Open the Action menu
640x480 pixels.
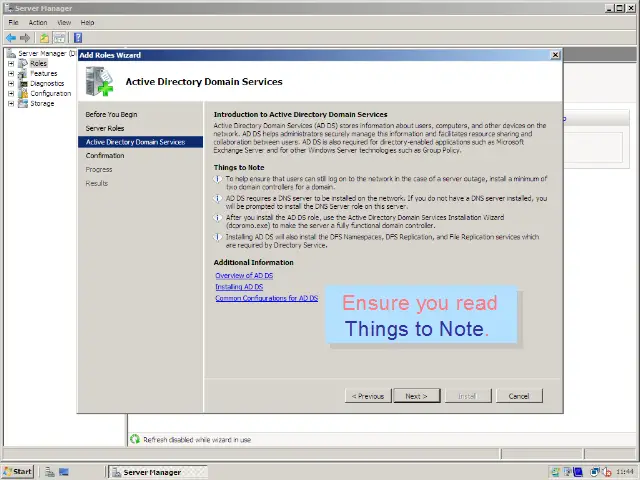(38, 22)
